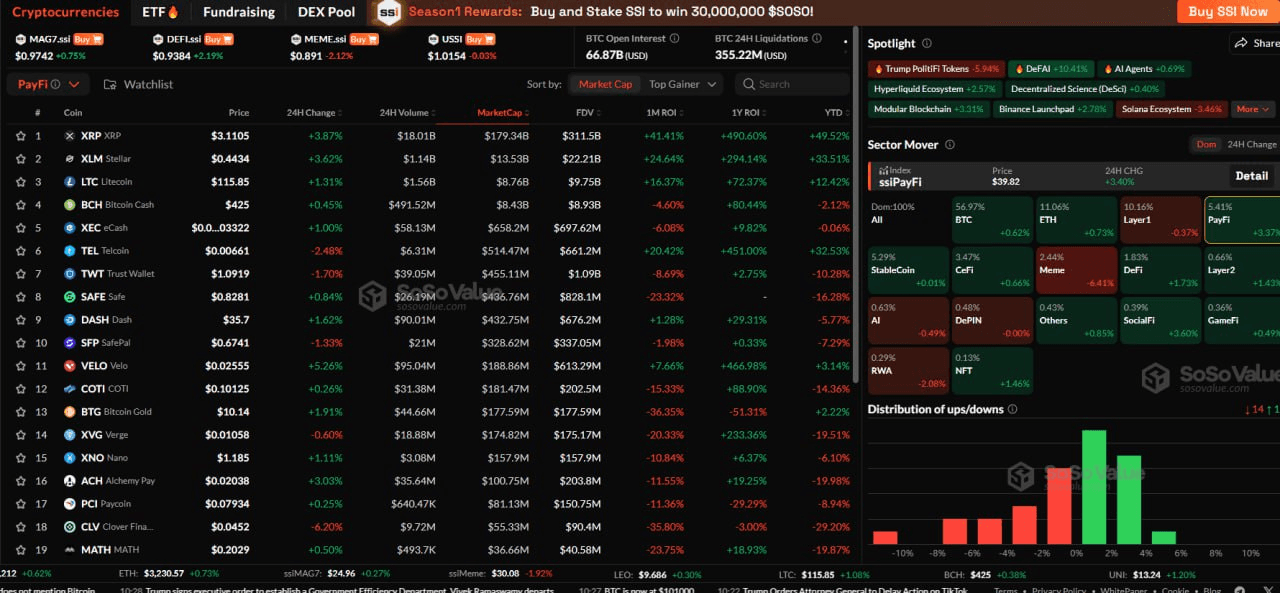This screenshot has width=1280, height=593.
Task: Select the Meme sector tile
Action: pos(1075,270)
